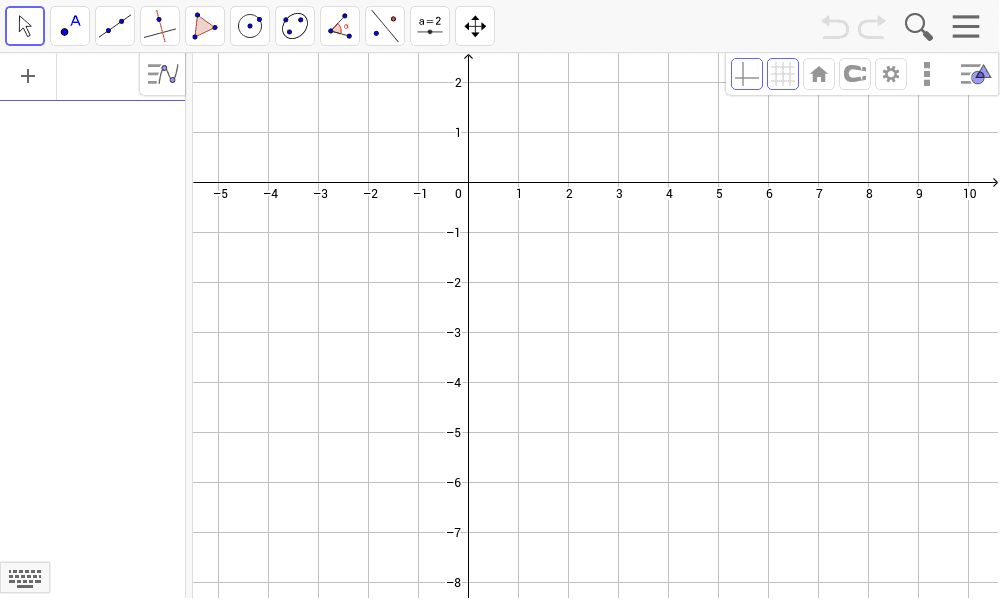Open graphics settings gear
The width and height of the screenshot is (1000, 600).
[x=891, y=75]
